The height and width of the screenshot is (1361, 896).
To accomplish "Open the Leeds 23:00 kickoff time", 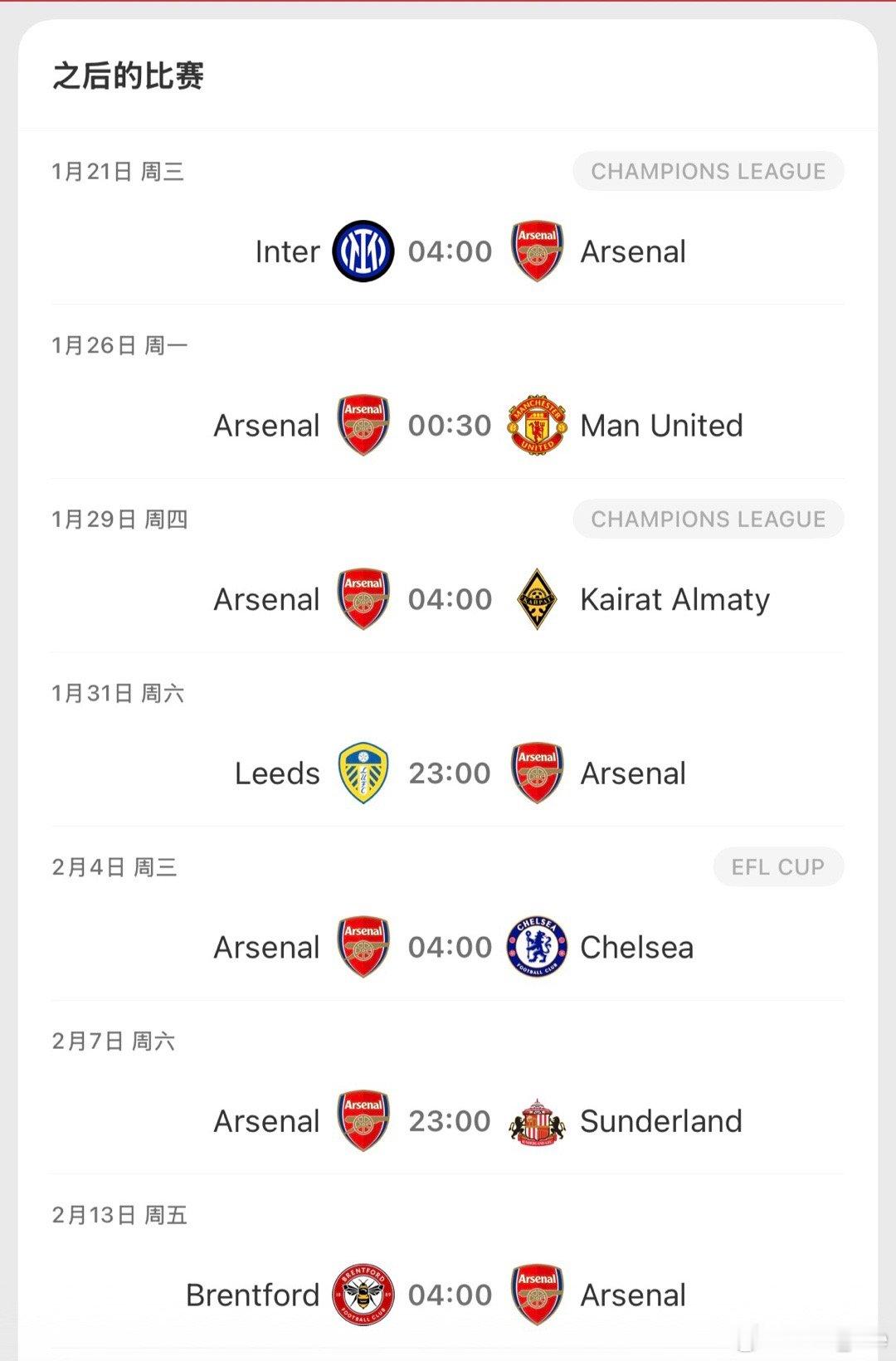I will coord(450,773).
